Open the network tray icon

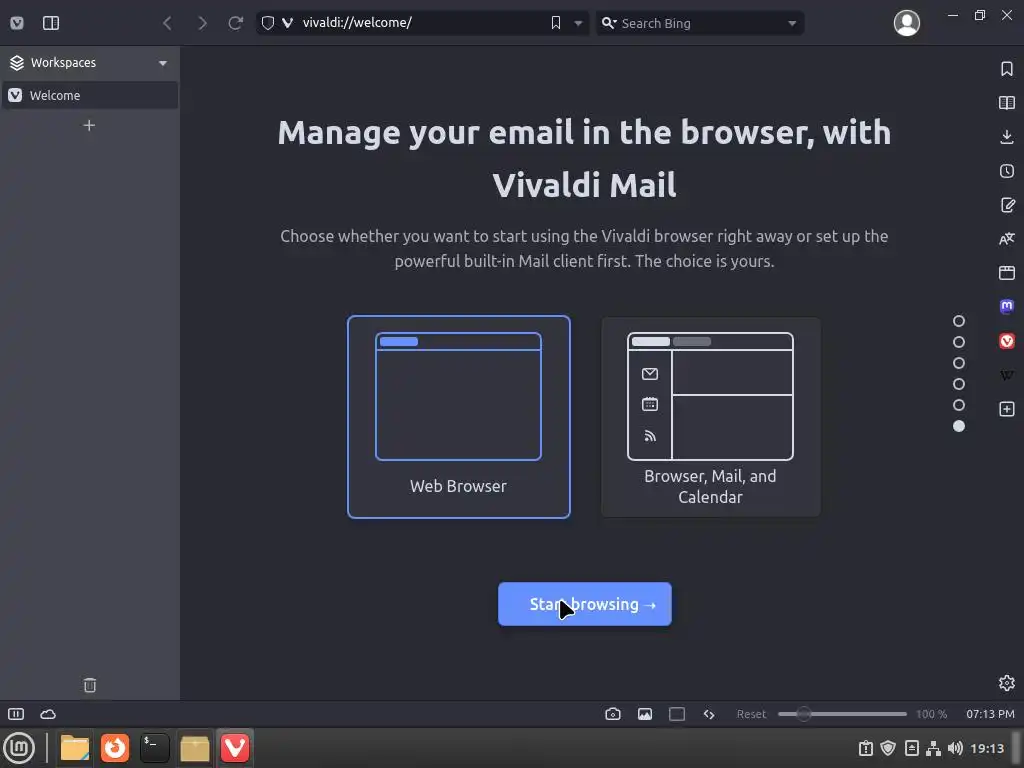(933, 748)
